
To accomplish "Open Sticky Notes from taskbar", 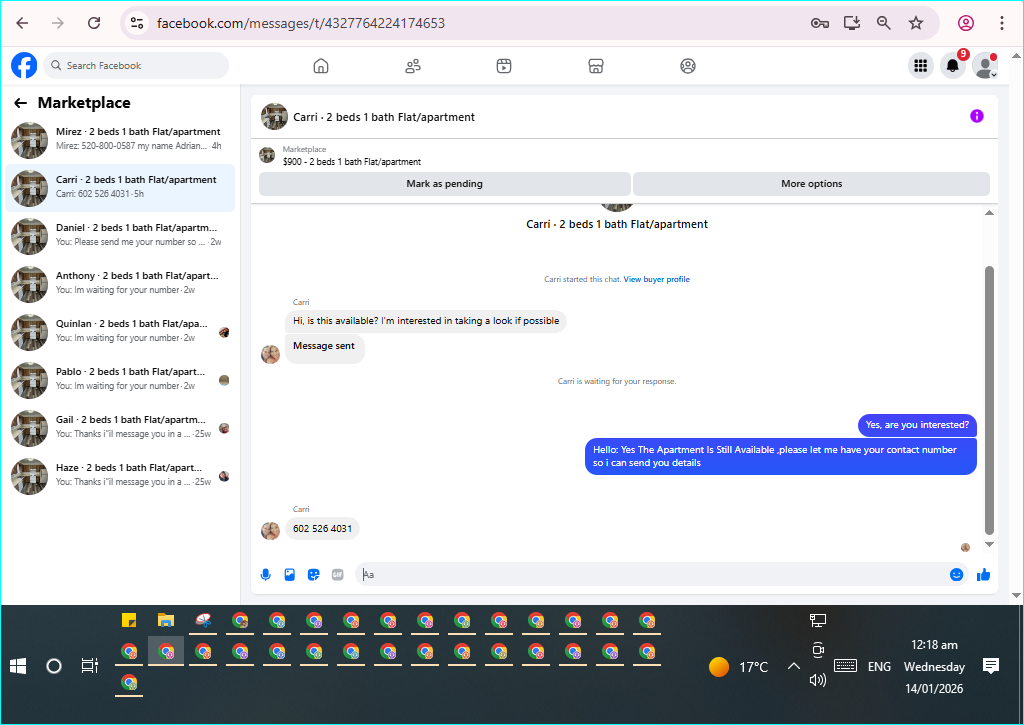I will point(129,620).
